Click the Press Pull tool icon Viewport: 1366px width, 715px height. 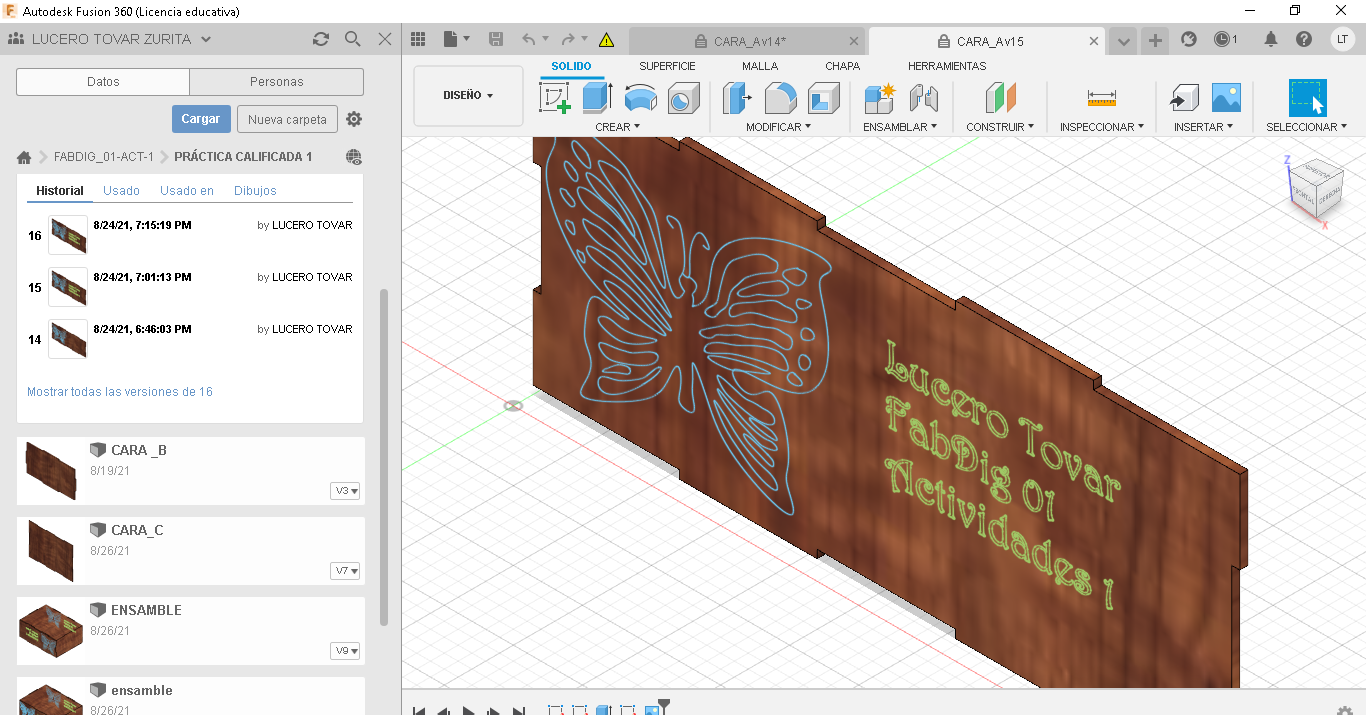738,98
